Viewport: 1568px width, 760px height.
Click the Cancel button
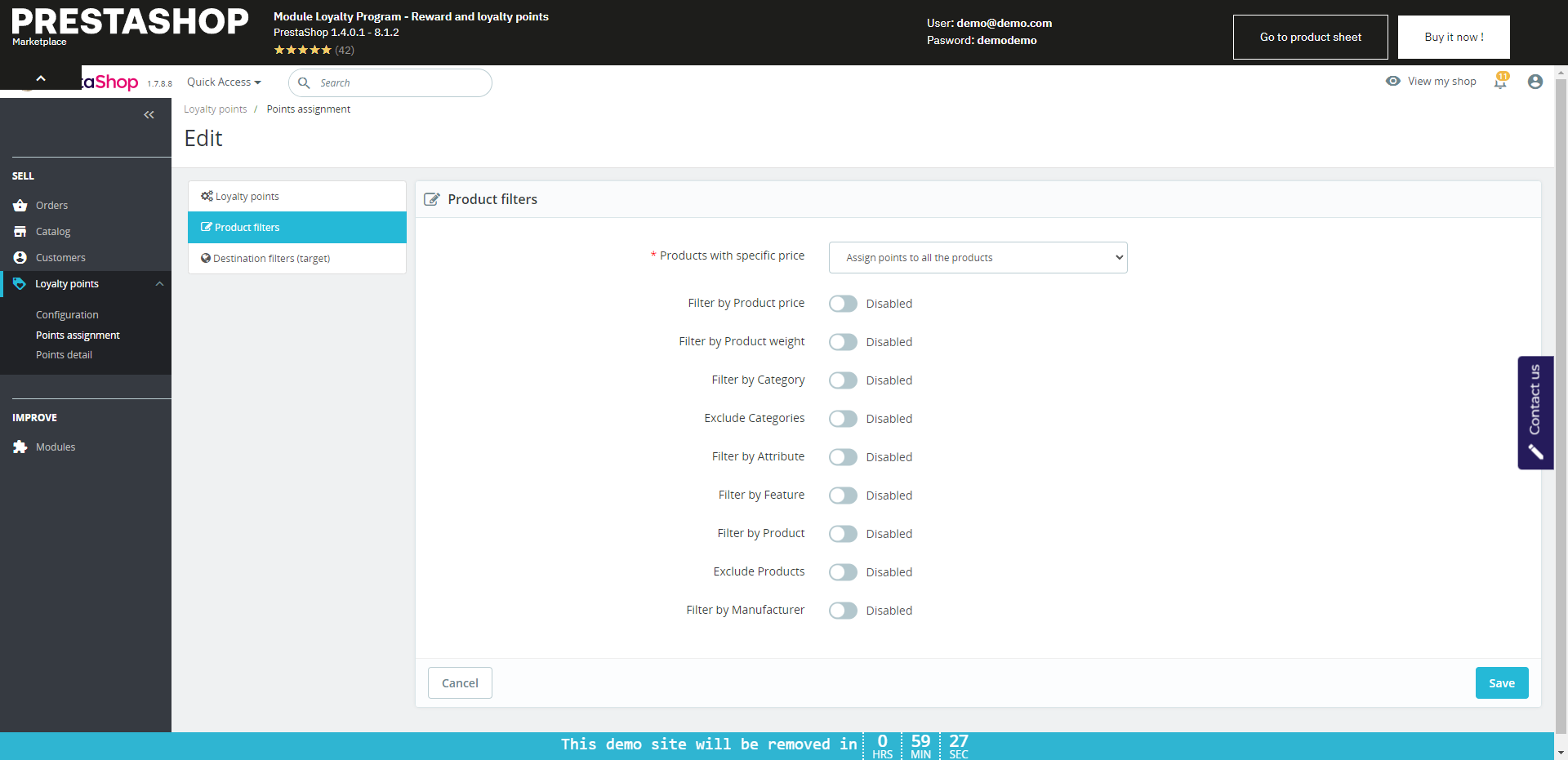[x=460, y=683]
